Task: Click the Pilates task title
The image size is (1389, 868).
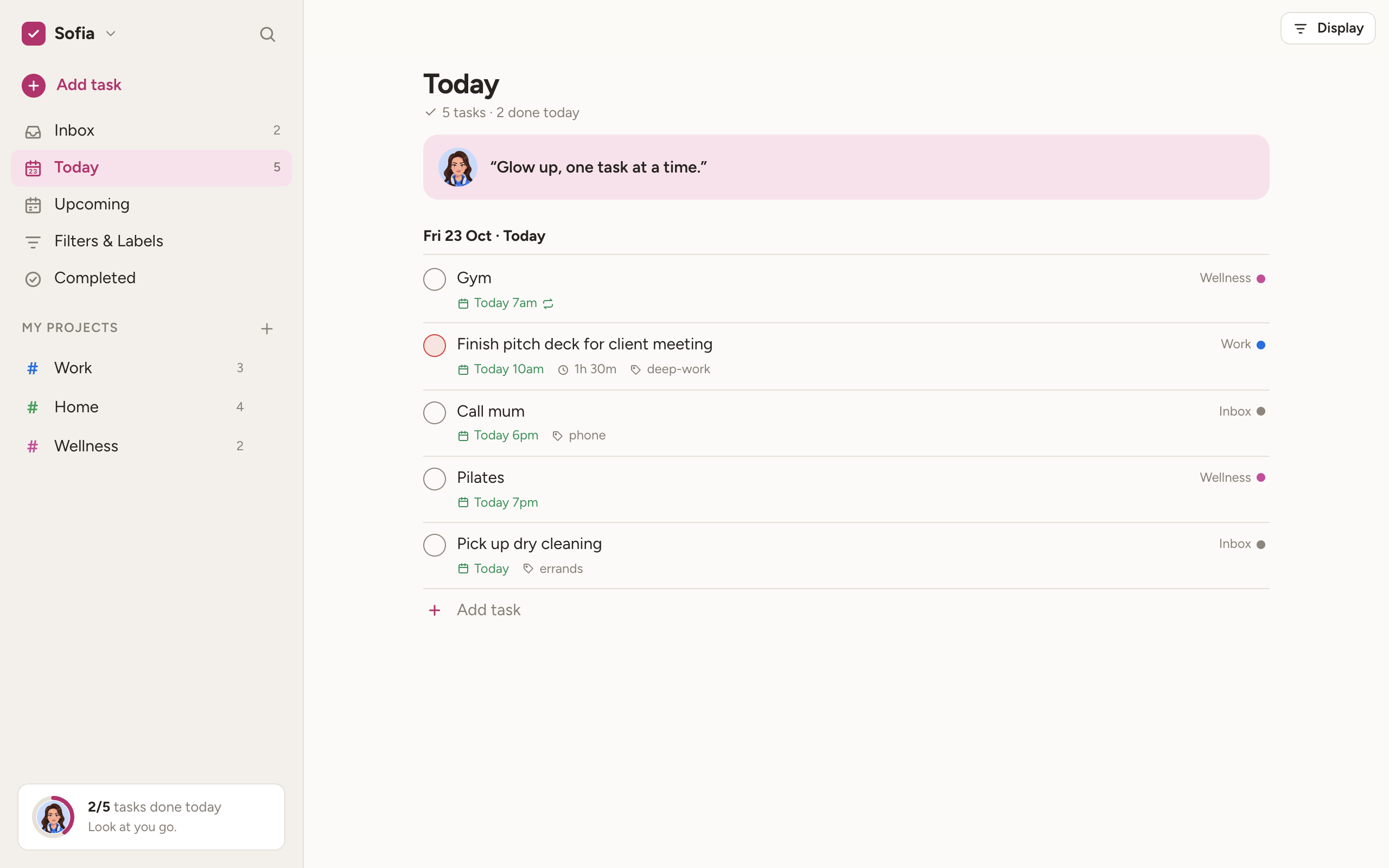Action: coord(480,477)
